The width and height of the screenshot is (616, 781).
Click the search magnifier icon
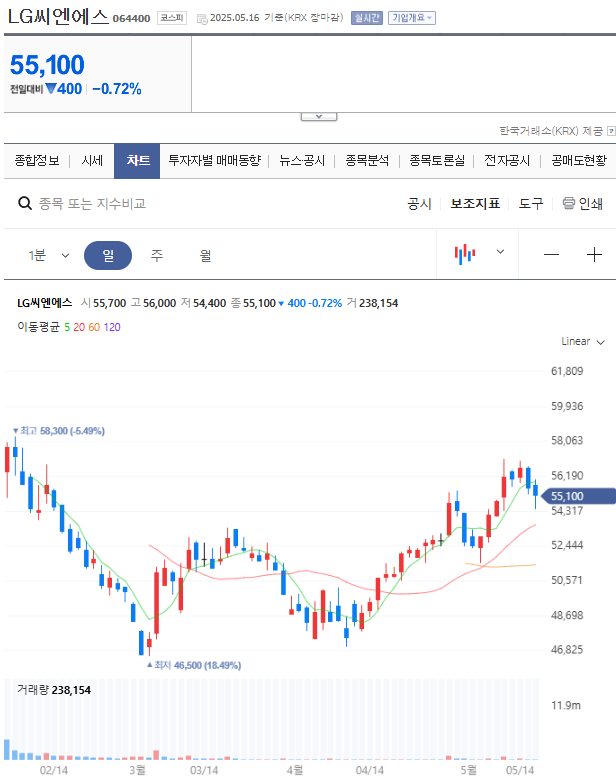(x=26, y=203)
